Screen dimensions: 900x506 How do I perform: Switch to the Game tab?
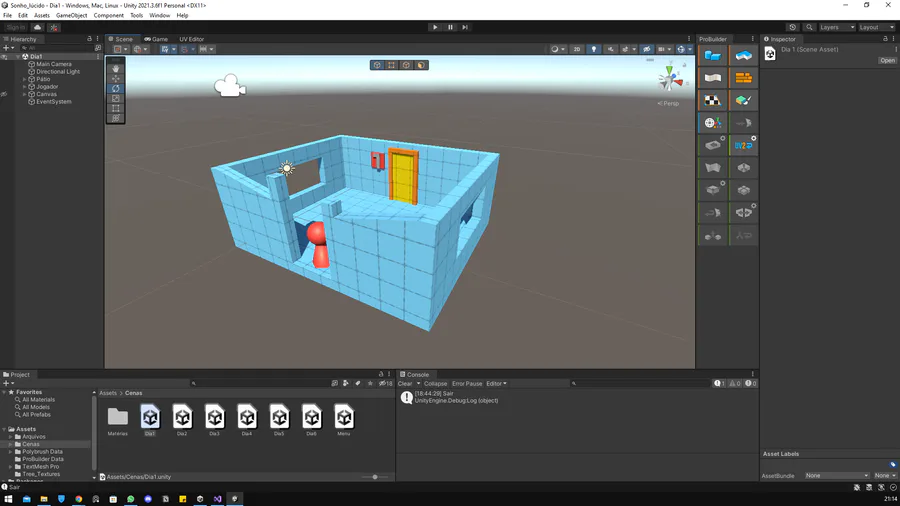(156, 39)
